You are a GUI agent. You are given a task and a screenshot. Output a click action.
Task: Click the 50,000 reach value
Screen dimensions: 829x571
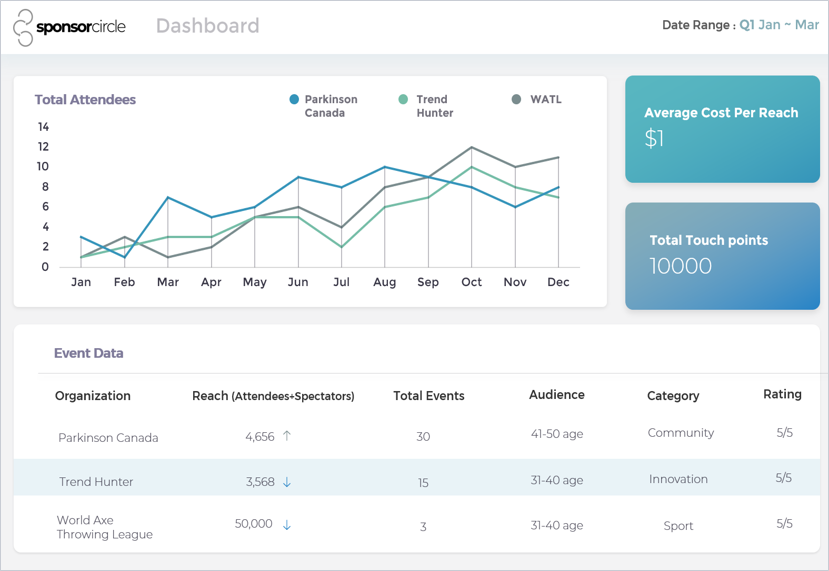click(x=254, y=523)
